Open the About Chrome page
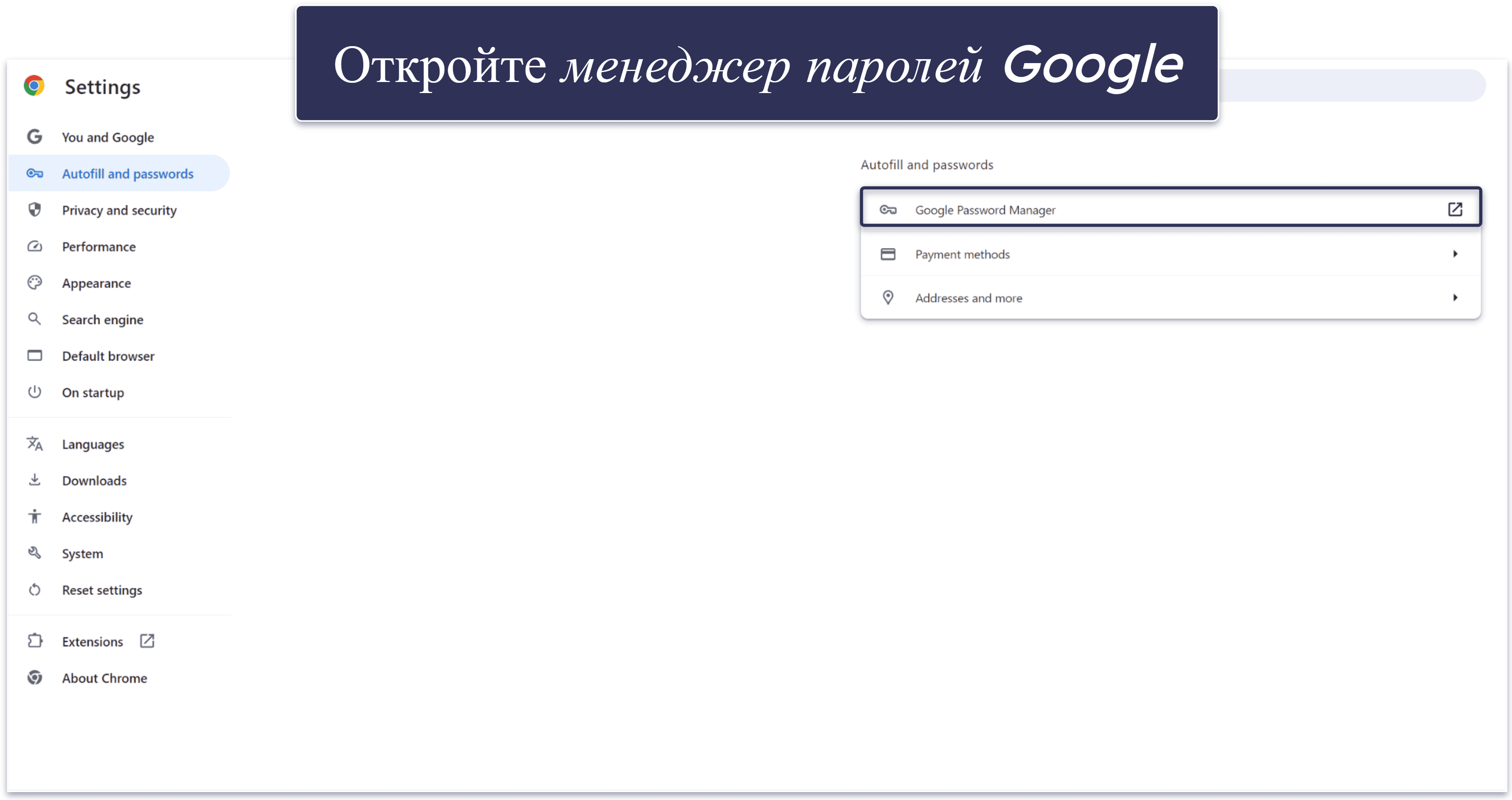 [x=119, y=677]
